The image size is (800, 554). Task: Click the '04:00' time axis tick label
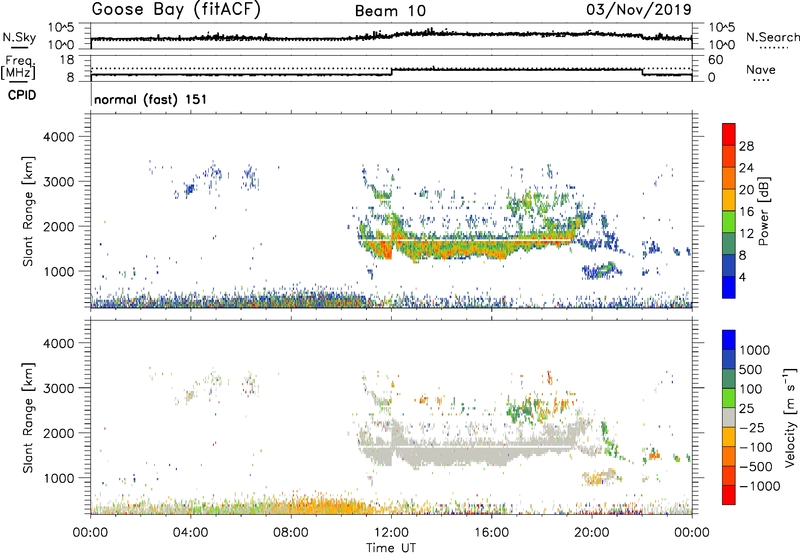pos(191,533)
